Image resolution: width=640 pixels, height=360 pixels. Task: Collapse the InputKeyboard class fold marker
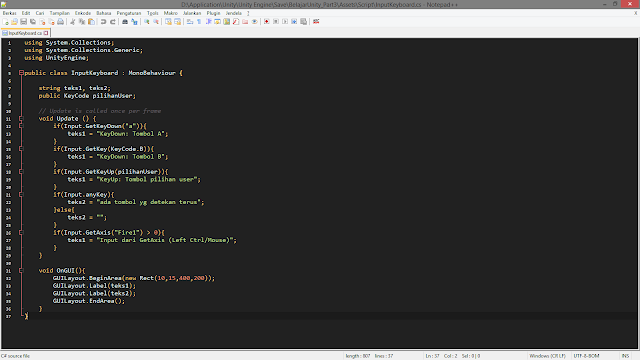(x=21, y=73)
